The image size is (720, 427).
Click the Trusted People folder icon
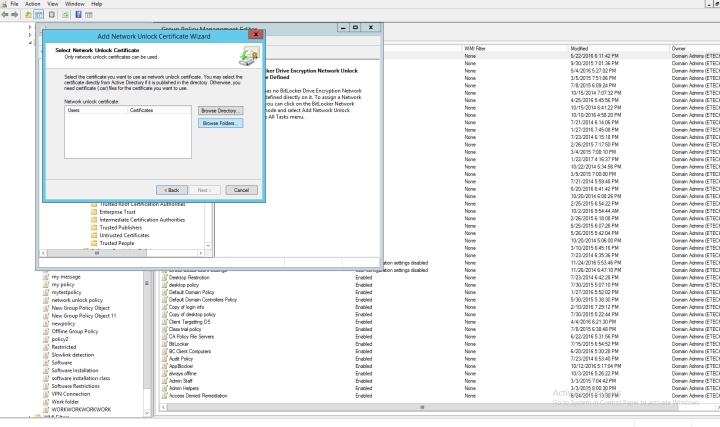coord(94,243)
